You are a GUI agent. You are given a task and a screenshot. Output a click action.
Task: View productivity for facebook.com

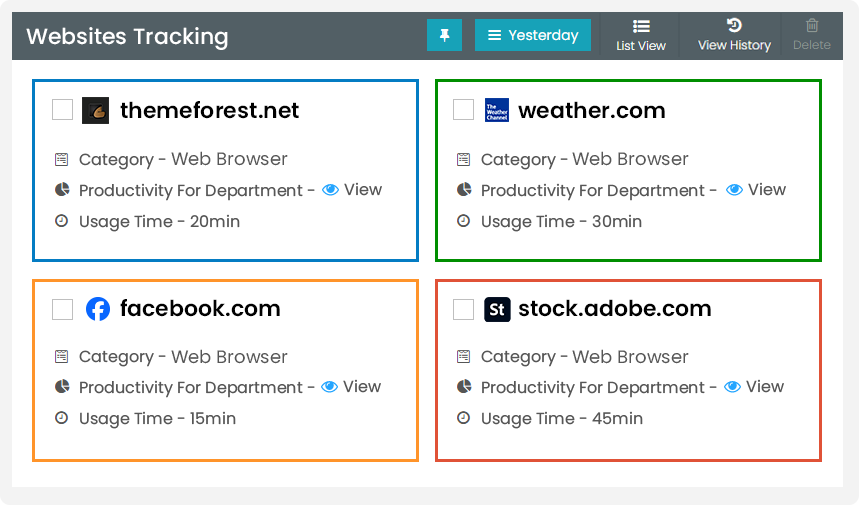tap(351, 387)
